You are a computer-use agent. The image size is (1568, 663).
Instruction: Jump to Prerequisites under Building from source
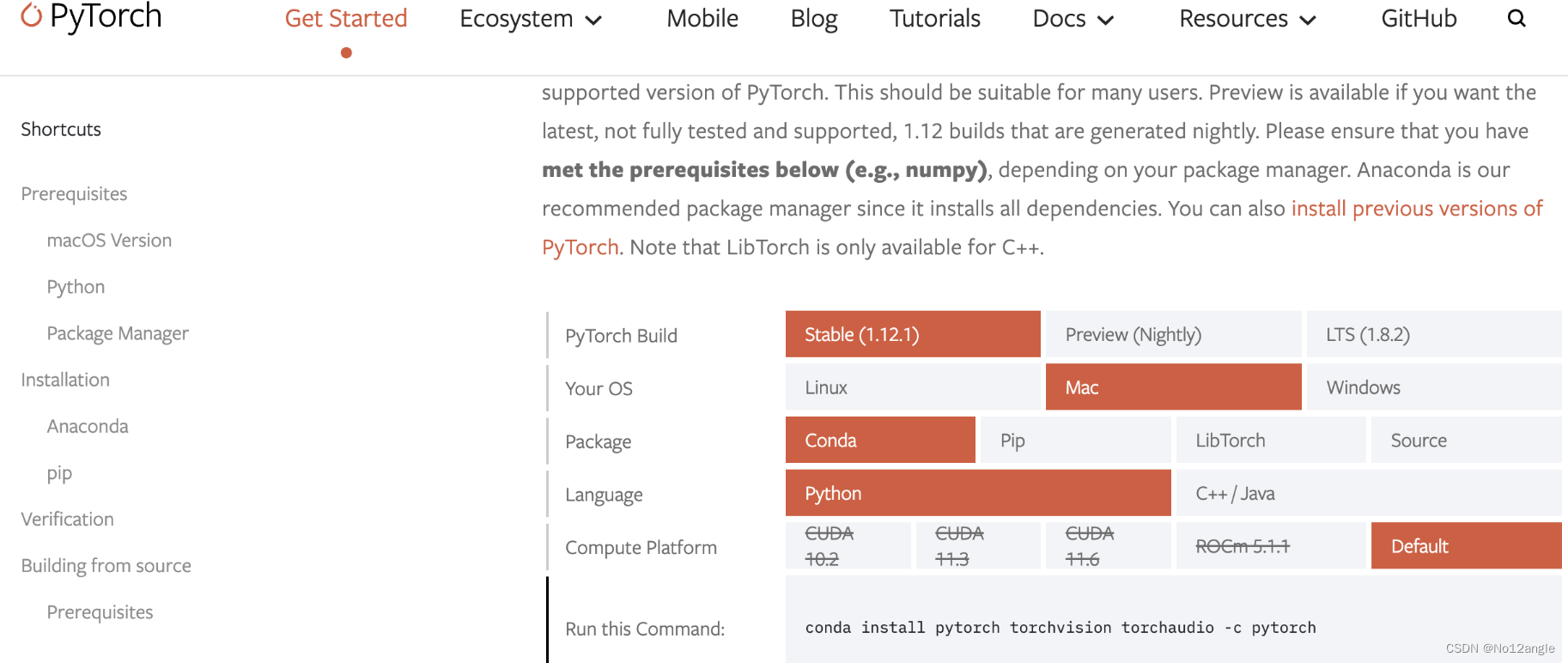pyautogui.click(x=100, y=612)
